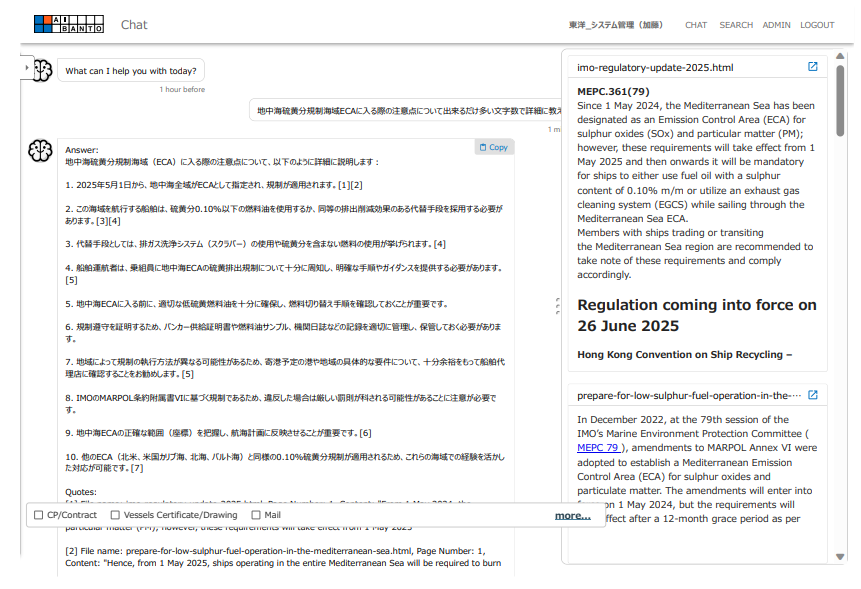Click the resize handle between chat and sources
Screen dimensions: 861x589
pos(556,305)
